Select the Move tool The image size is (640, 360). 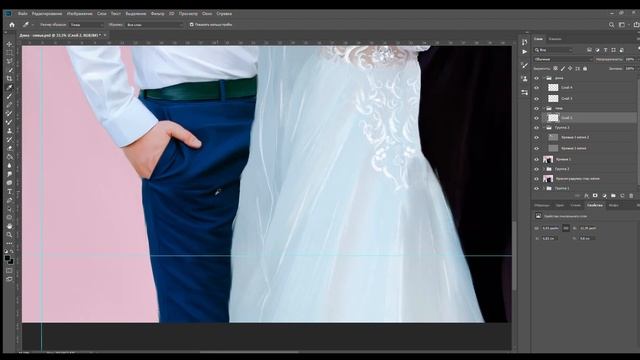point(9,44)
